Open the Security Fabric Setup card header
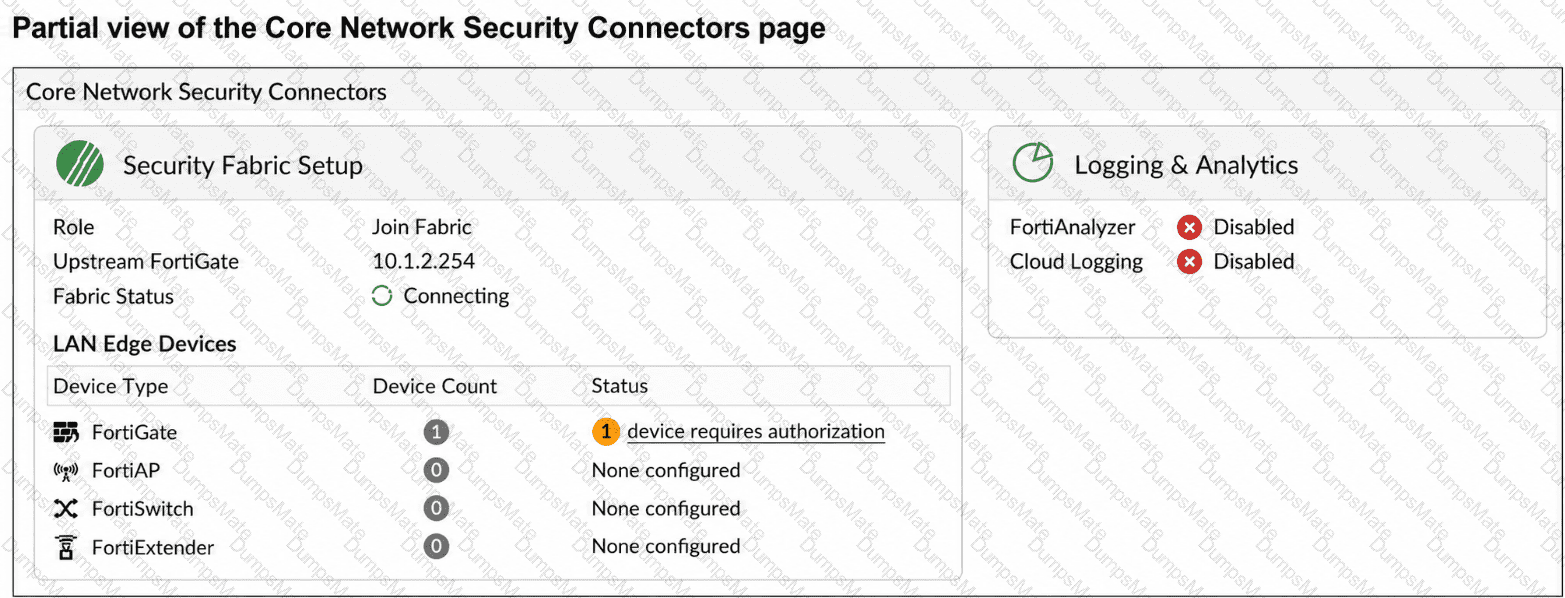 click(x=498, y=165)
